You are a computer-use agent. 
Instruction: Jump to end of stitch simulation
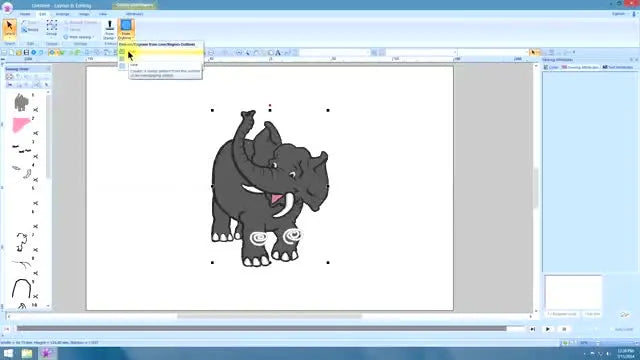click(532, 329)
